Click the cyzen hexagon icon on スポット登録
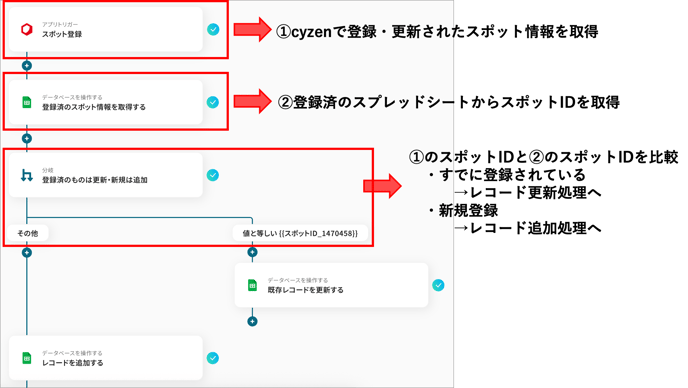Image resolution: width=688 pixels, height=388 pixels. click(x=27, y=29)
